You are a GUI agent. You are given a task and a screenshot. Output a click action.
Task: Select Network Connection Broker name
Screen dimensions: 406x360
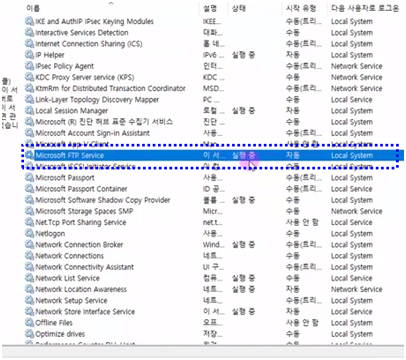point(79,245)
